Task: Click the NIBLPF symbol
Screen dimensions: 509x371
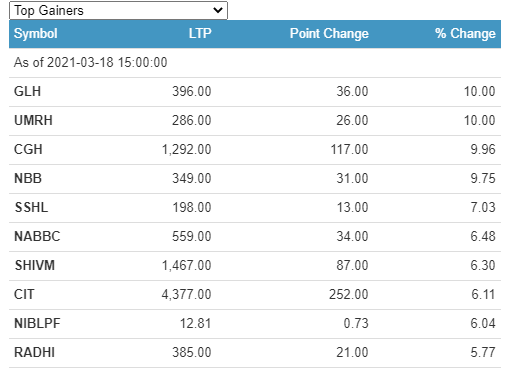Action: pyautogui.click(x=37, y=323)
